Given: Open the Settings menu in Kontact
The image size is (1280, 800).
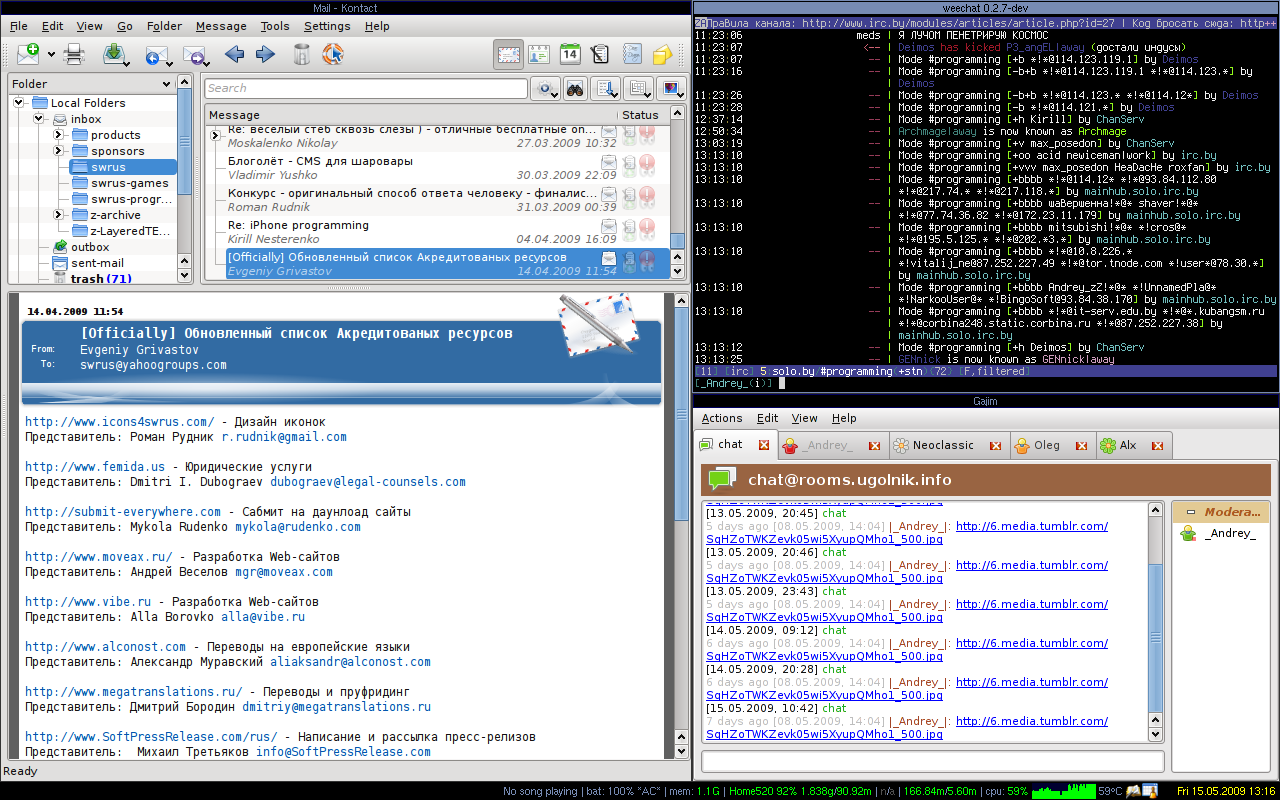Looking at the screenshot, I should pos(327,26).
